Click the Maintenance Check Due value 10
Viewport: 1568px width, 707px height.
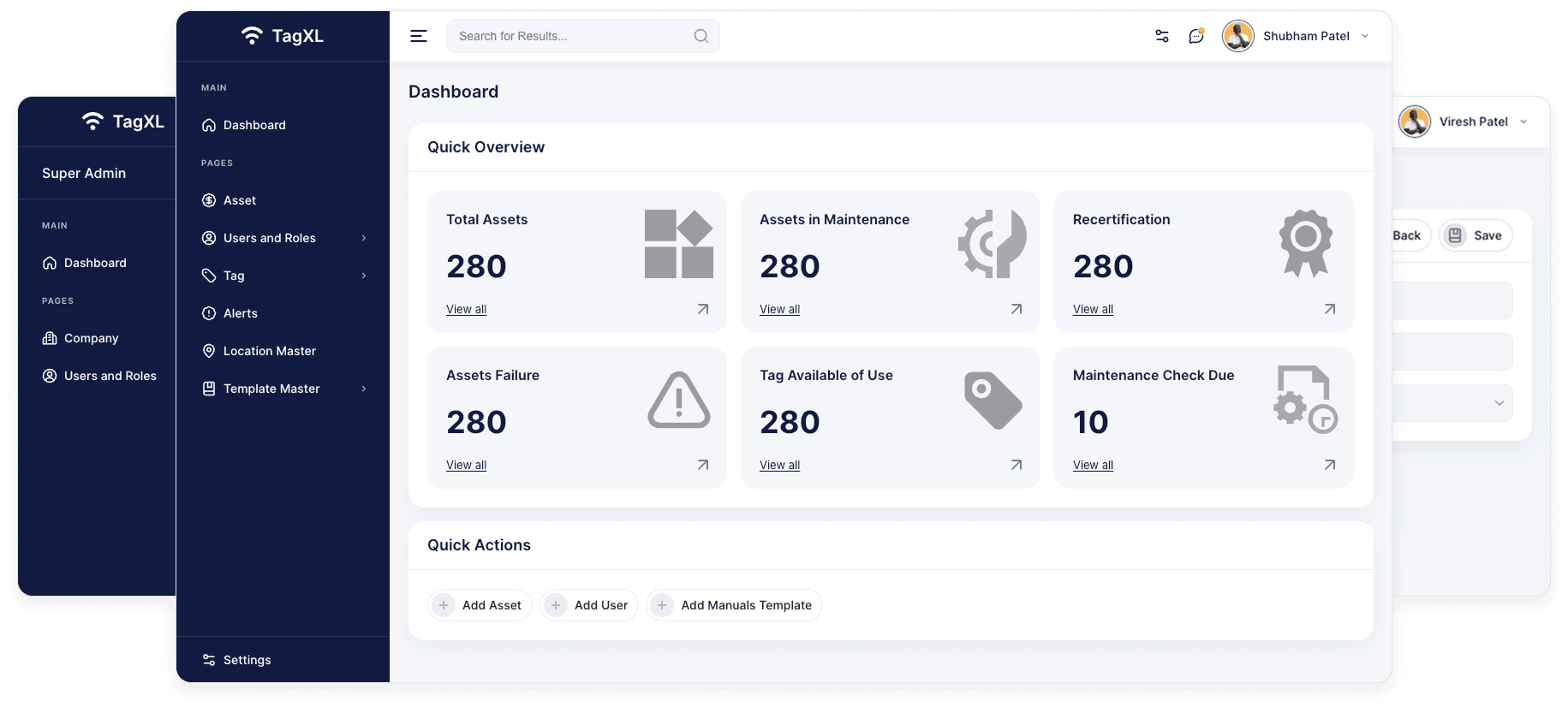click(x=1091, y=422)
